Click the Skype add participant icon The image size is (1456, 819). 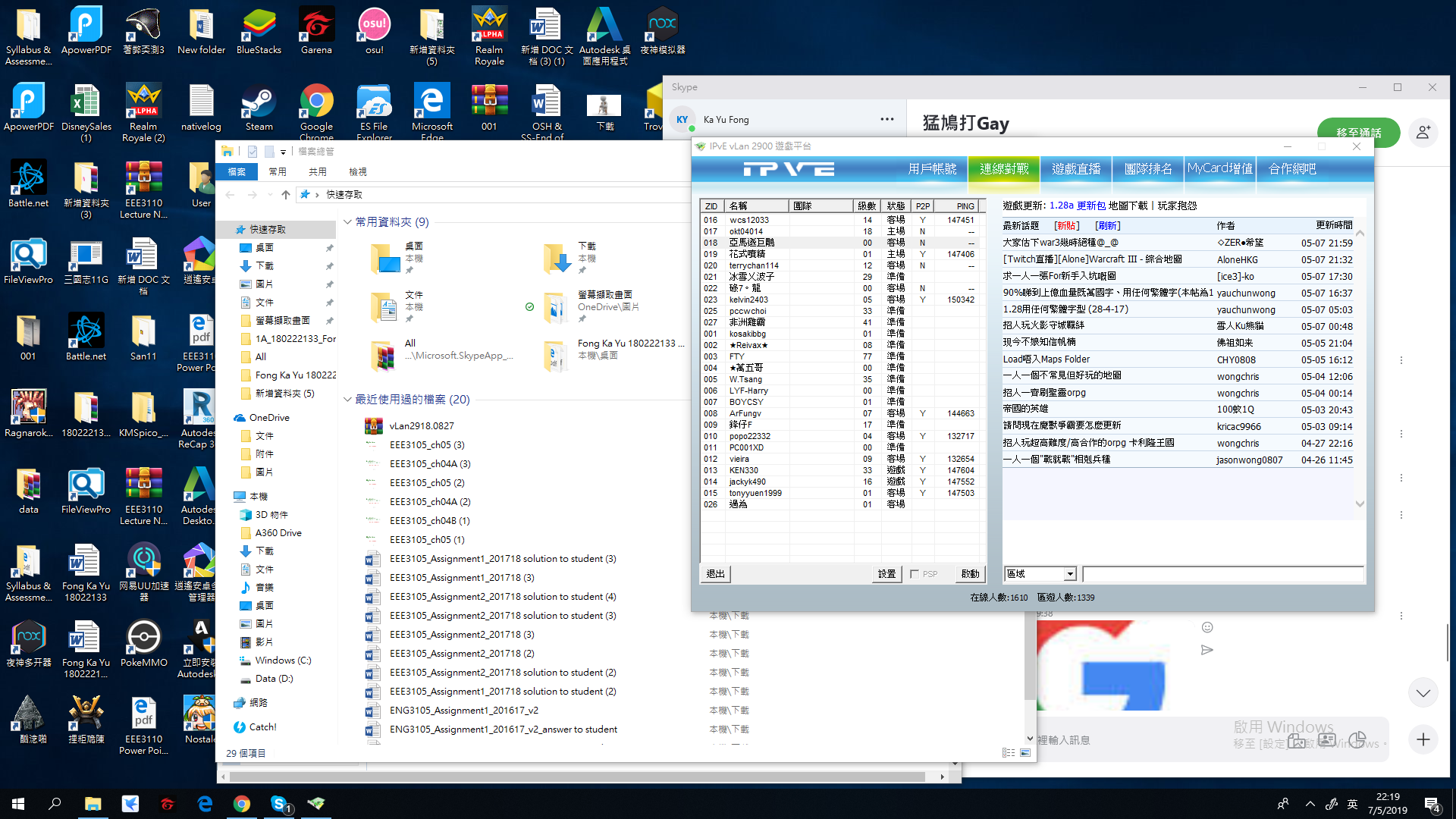1423,132
